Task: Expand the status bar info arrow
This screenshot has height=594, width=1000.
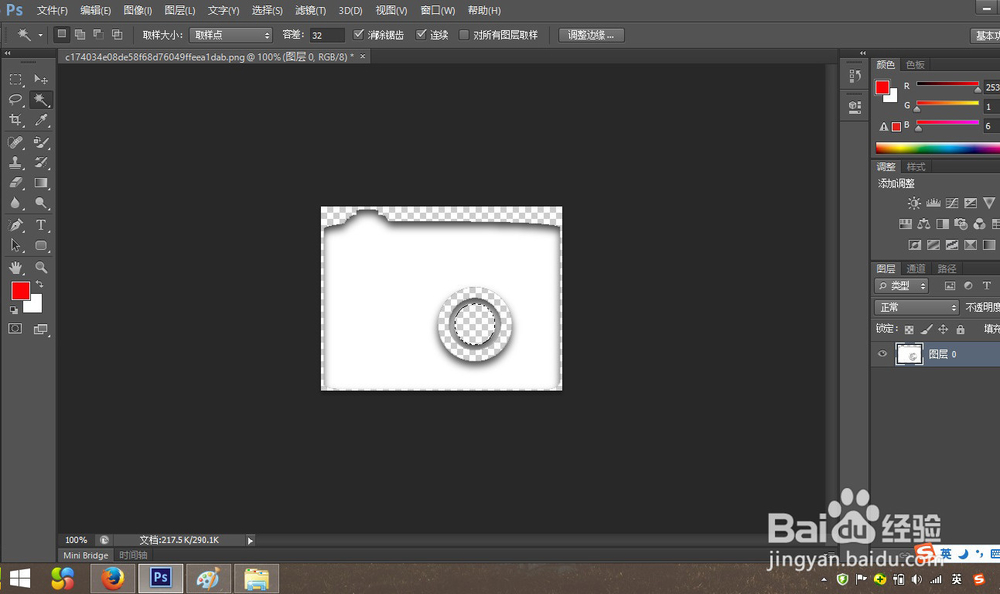Action: point(250,540)
